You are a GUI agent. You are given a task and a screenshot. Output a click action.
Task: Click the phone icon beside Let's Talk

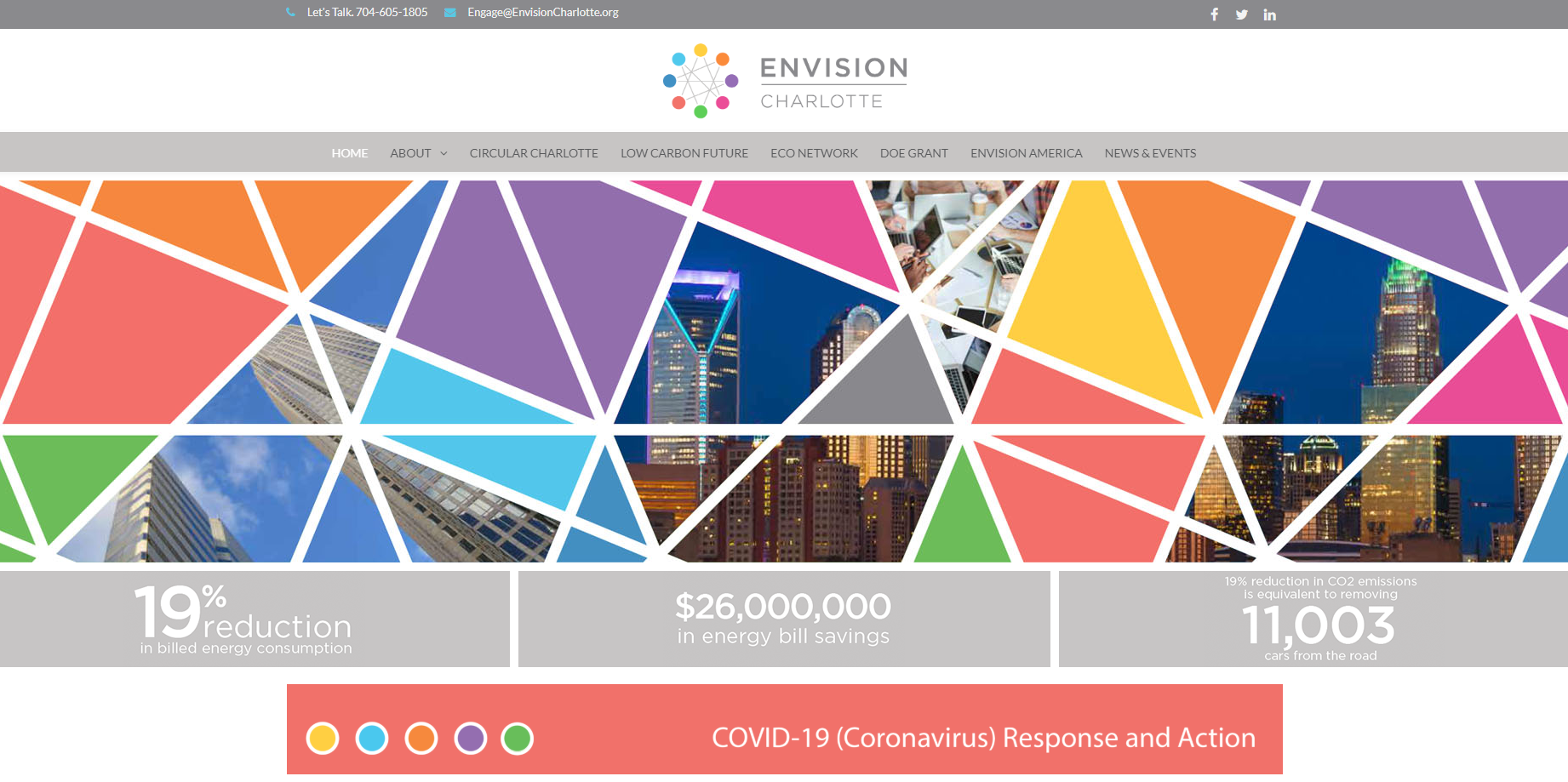tap(291, 12)
